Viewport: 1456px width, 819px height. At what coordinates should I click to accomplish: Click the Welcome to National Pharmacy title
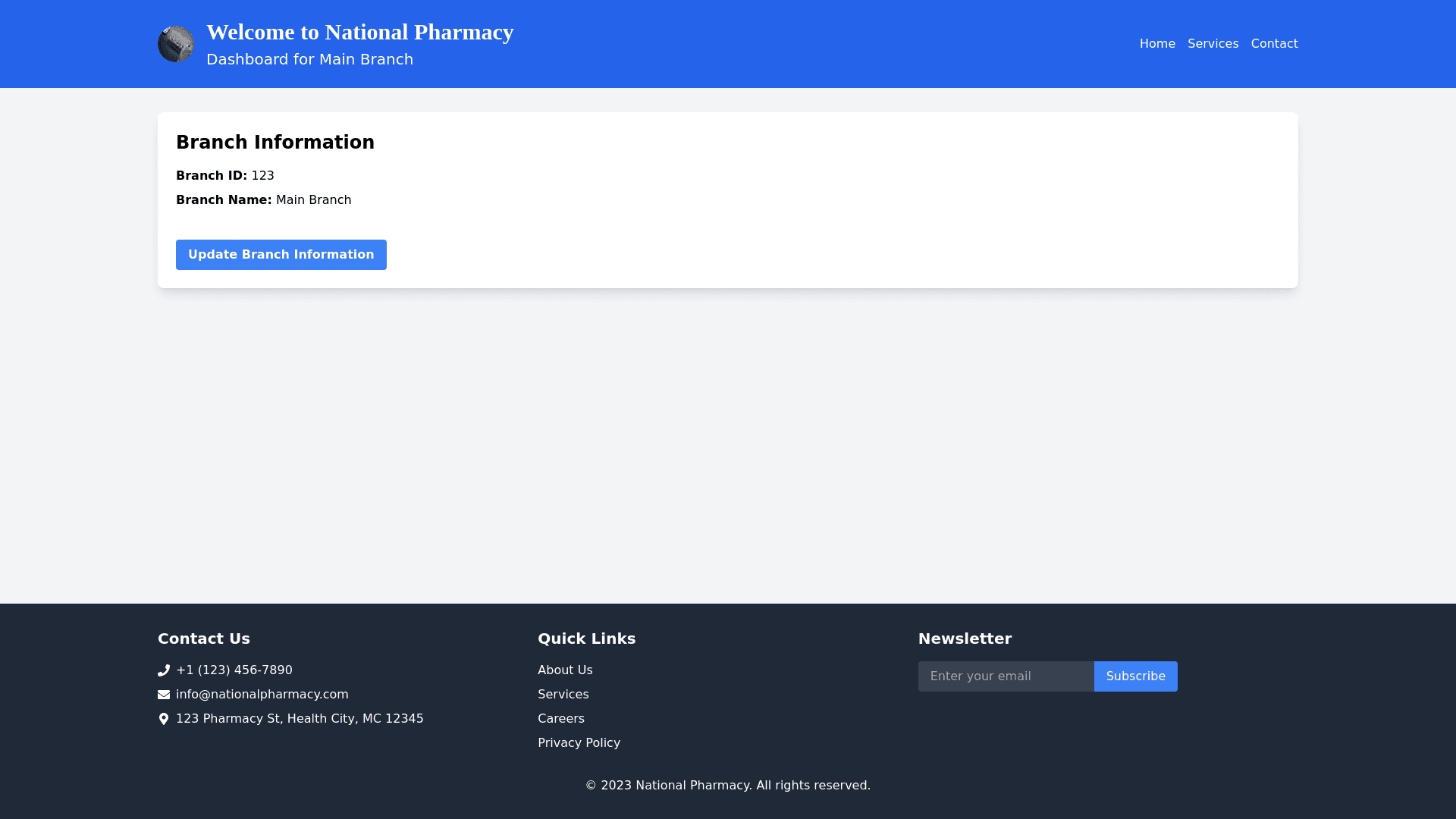[x=359, y=32]
